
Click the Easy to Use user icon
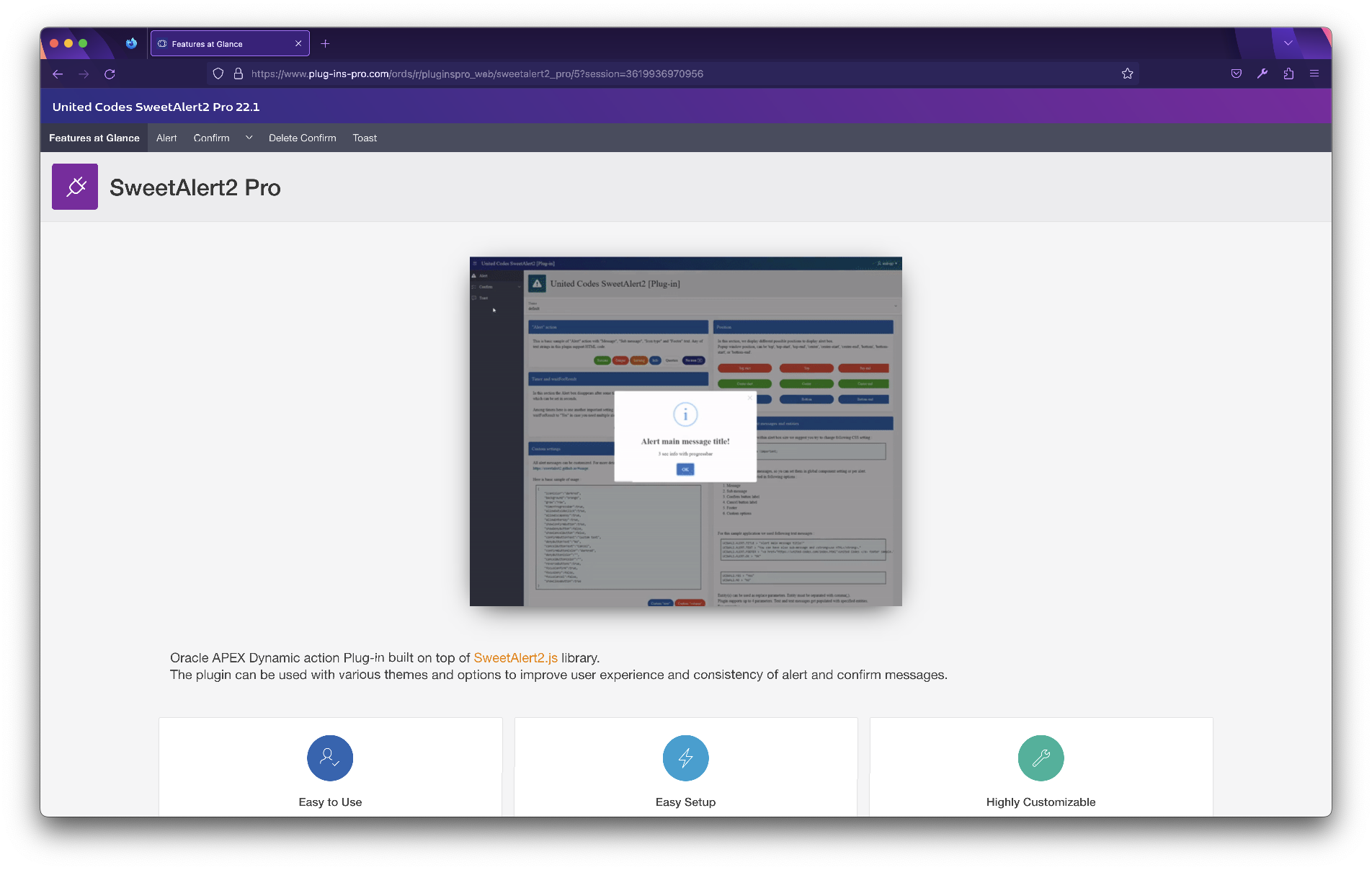pyautogui.click(x=330, y=758)
